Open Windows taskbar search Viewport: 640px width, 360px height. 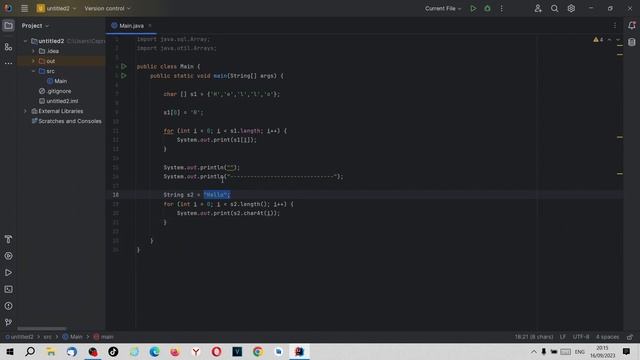[x=30, y=351]
